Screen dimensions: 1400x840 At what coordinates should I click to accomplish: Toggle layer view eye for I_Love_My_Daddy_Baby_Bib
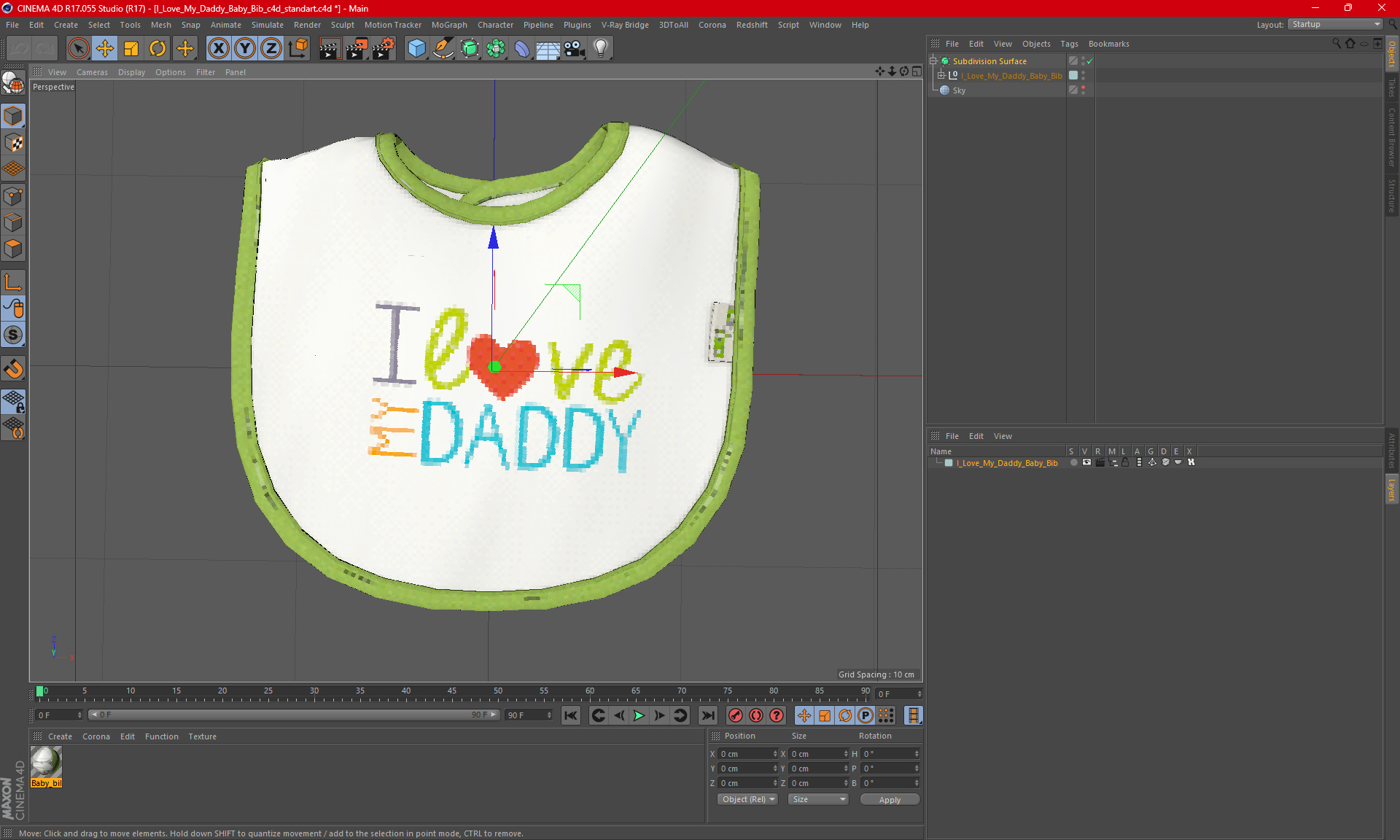[1086, 462]
